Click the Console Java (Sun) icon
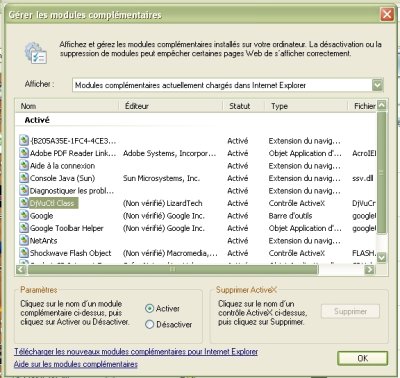400x378 pixels. click(24, 178)
